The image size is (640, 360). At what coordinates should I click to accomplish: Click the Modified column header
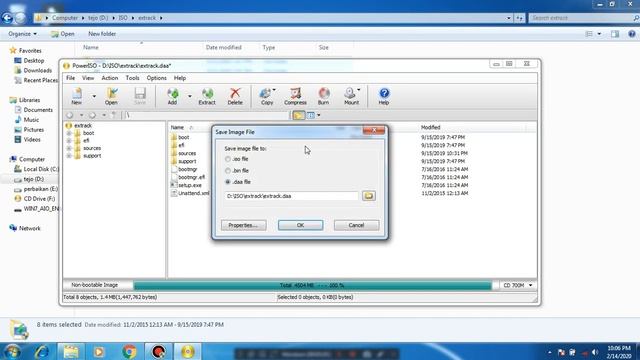point(431,127)
